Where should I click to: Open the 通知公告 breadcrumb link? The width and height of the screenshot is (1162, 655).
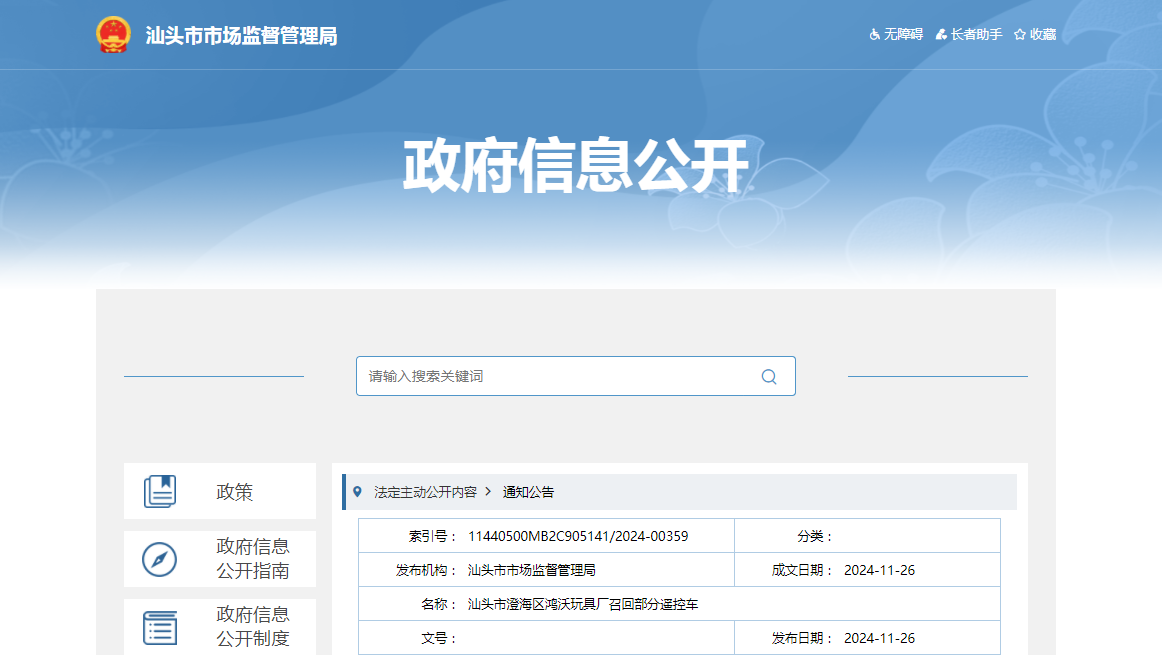click(528, 492)
